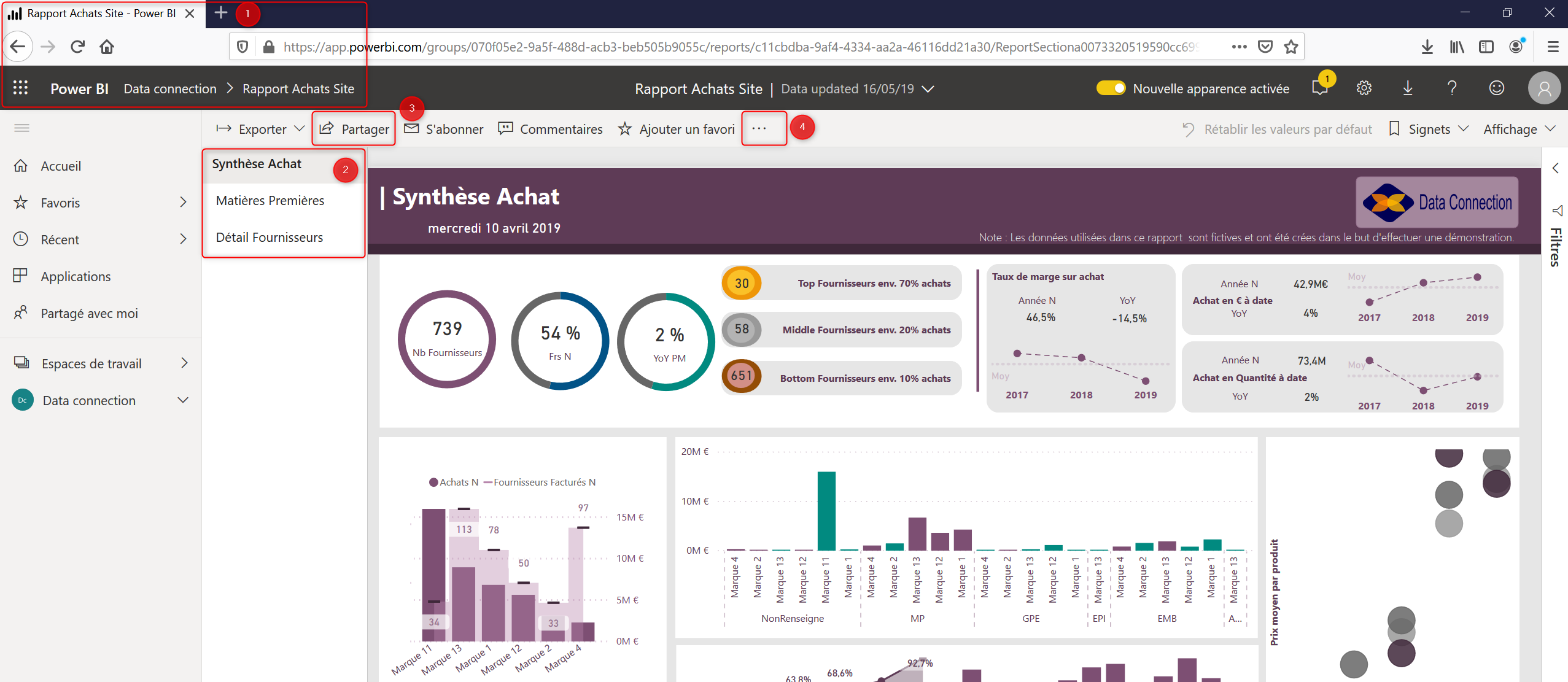Open the Affichage dropdown

[1519, 129]
